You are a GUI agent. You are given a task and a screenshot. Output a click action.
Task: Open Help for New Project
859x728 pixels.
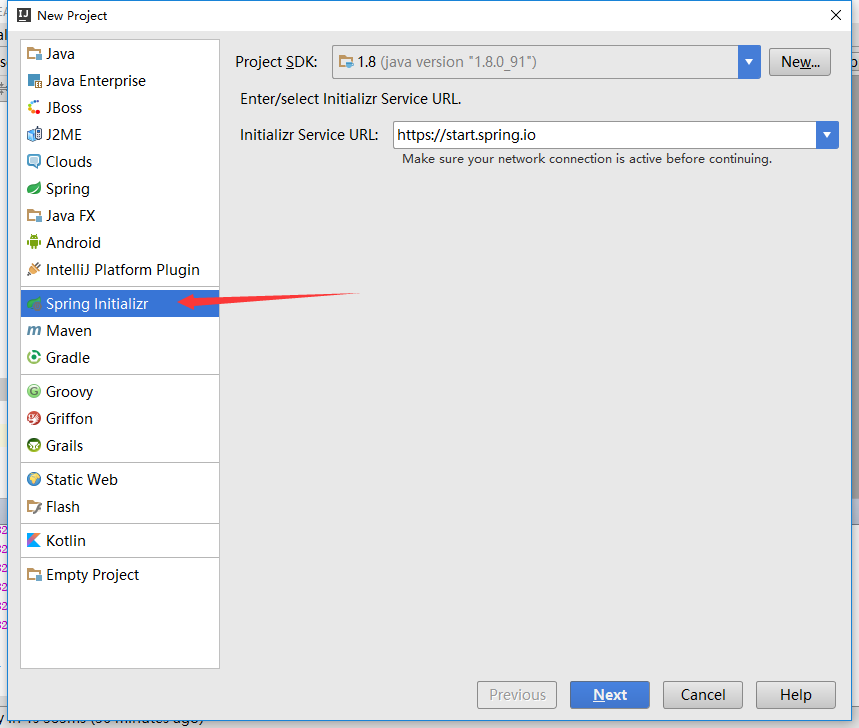(795, 695)
